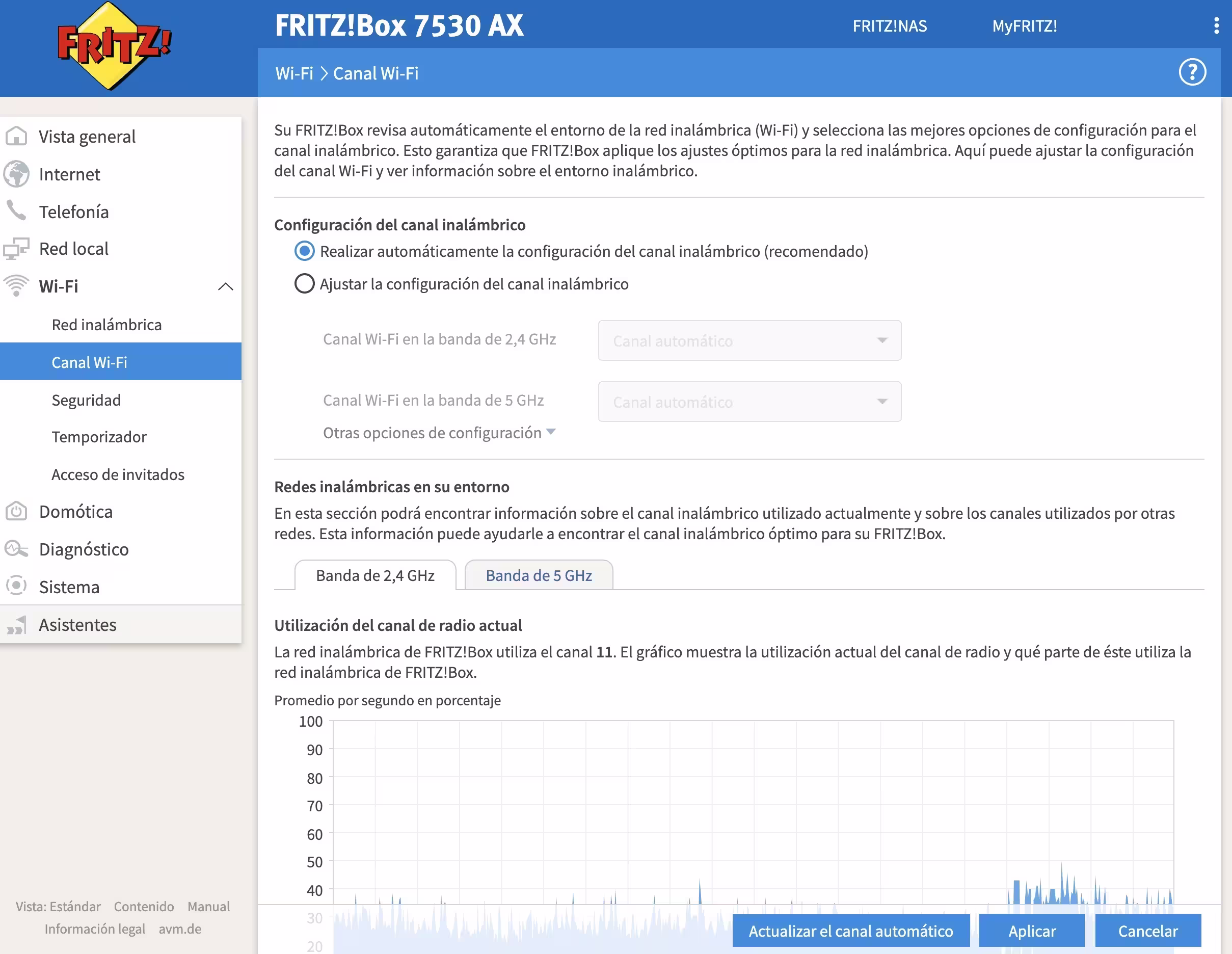Open Telefonía menu item
The width and height of the screenshot is (1232, 954).
click(x=121, y=211)
